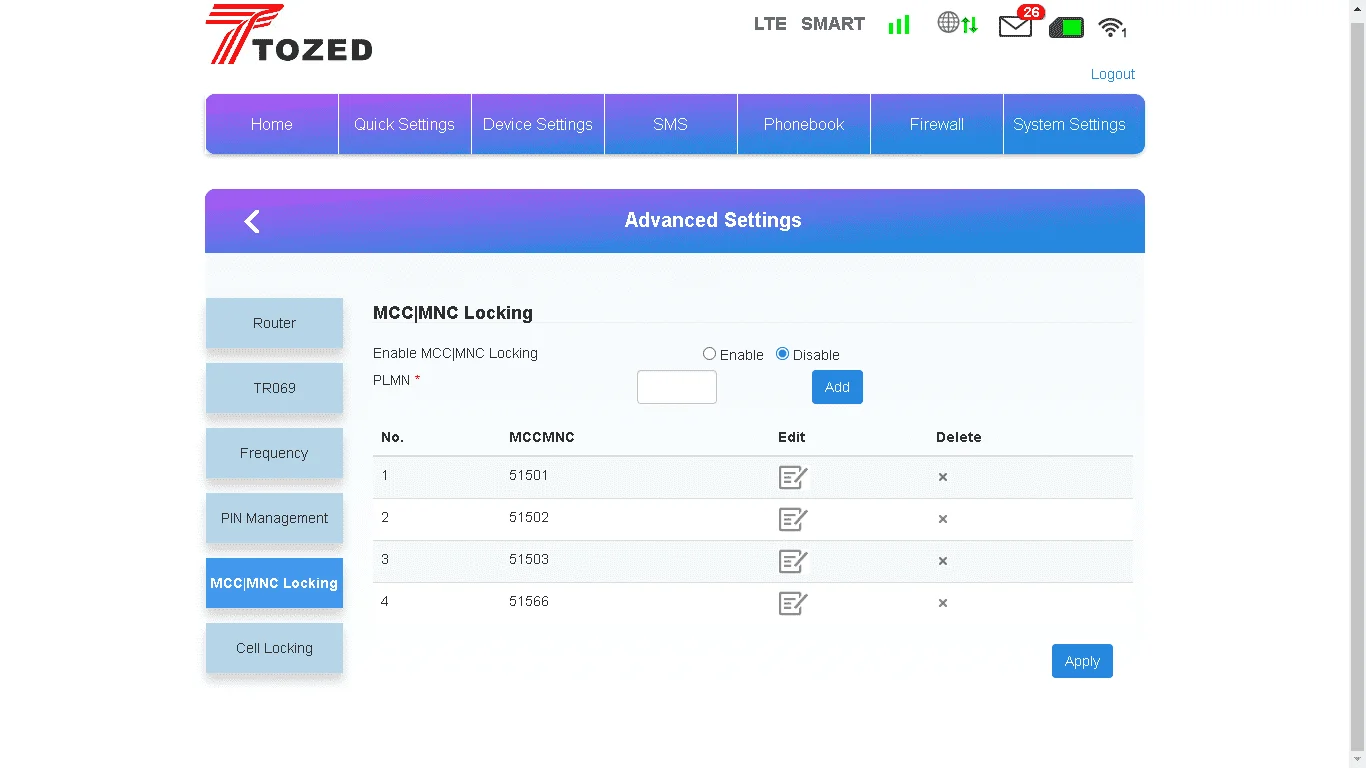
Task: Go back using the left chevron arrow
Action: [x=252, y=221]
